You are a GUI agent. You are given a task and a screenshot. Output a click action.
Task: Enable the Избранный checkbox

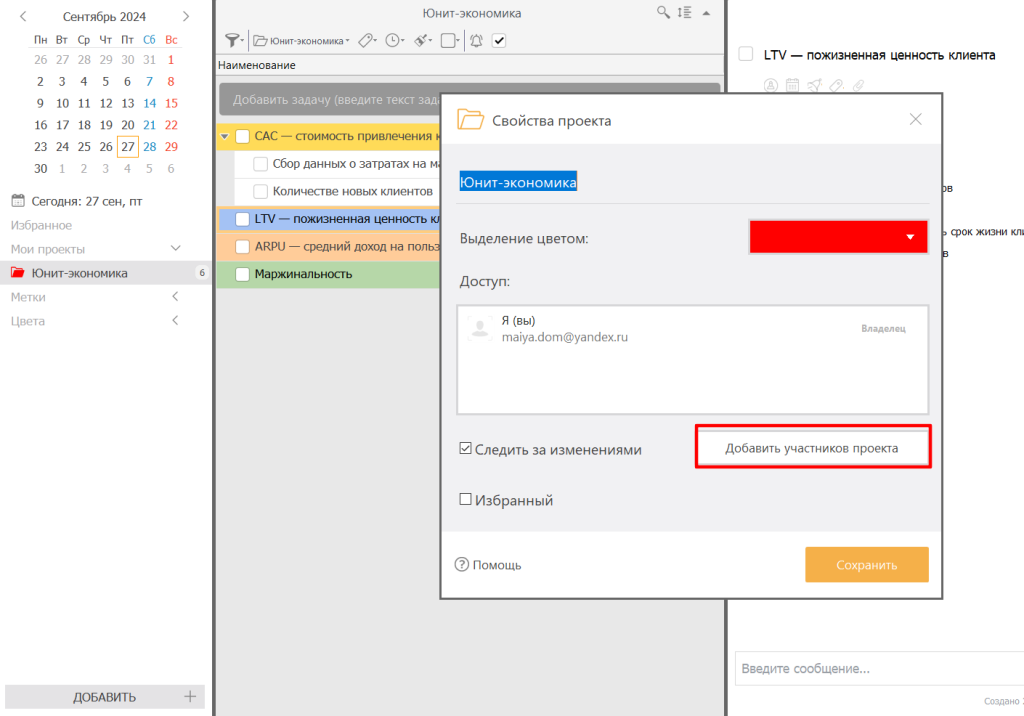[465, 500]
